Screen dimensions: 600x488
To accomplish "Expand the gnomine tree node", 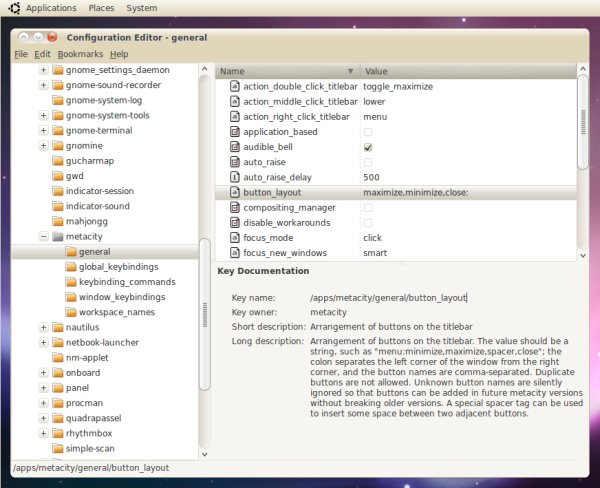I will point(44,145).
